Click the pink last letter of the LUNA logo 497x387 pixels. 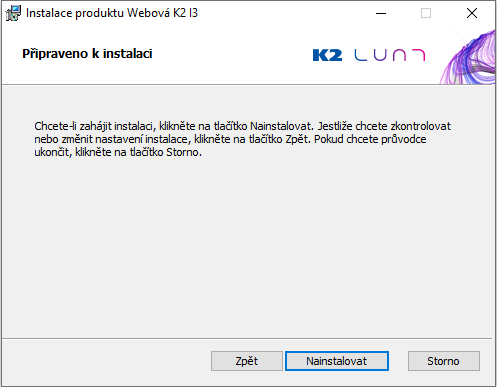coord(419,55)
